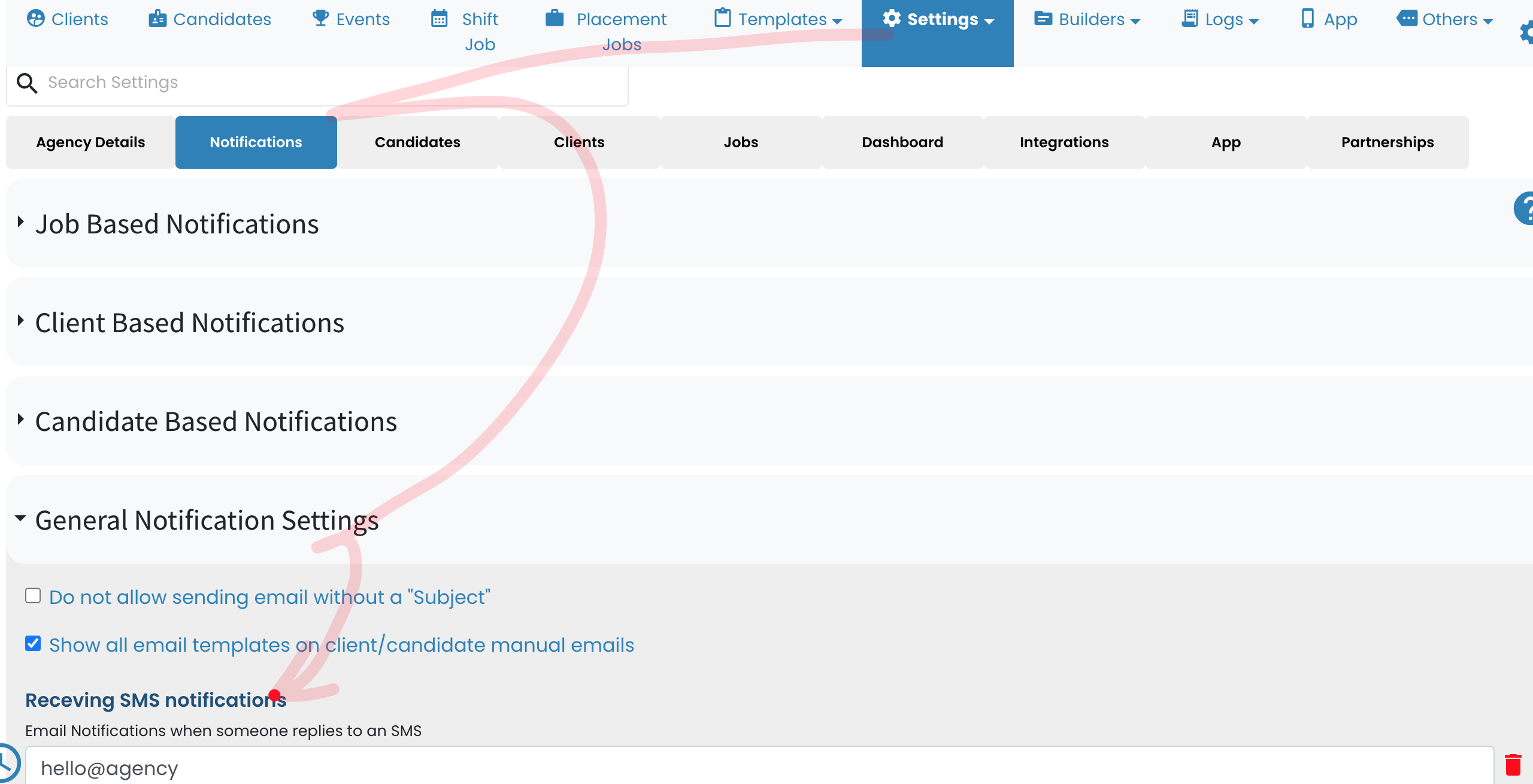1533x784 pixels.
Task: Uncheck 'Show all email templates' checkbox
Action: point(33,644)
